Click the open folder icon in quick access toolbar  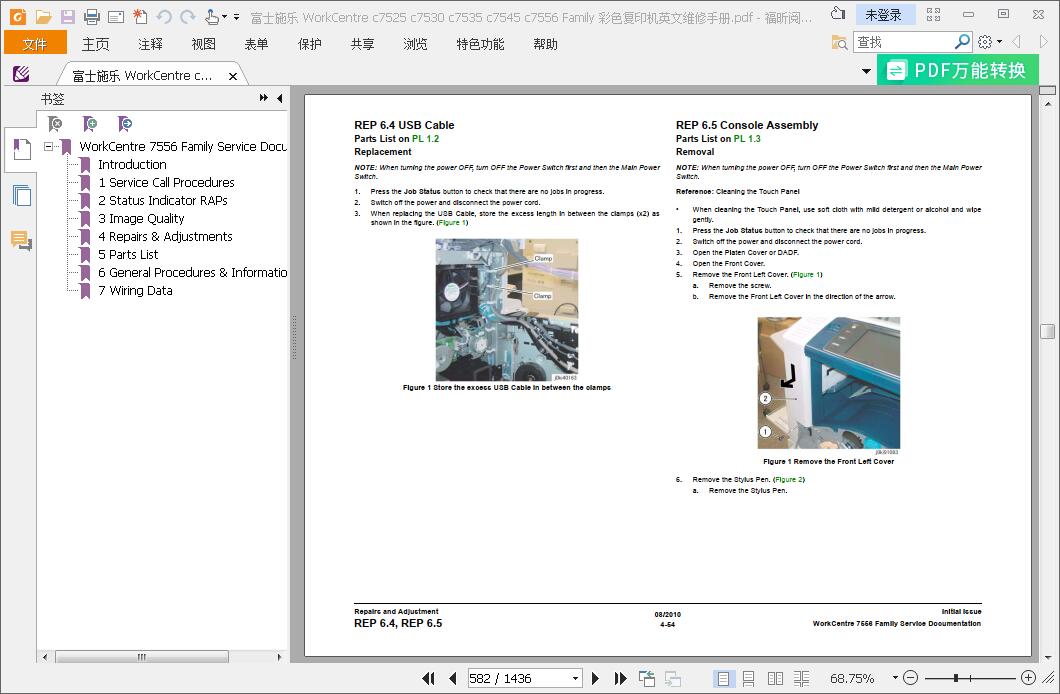click(x=43, y=16)
